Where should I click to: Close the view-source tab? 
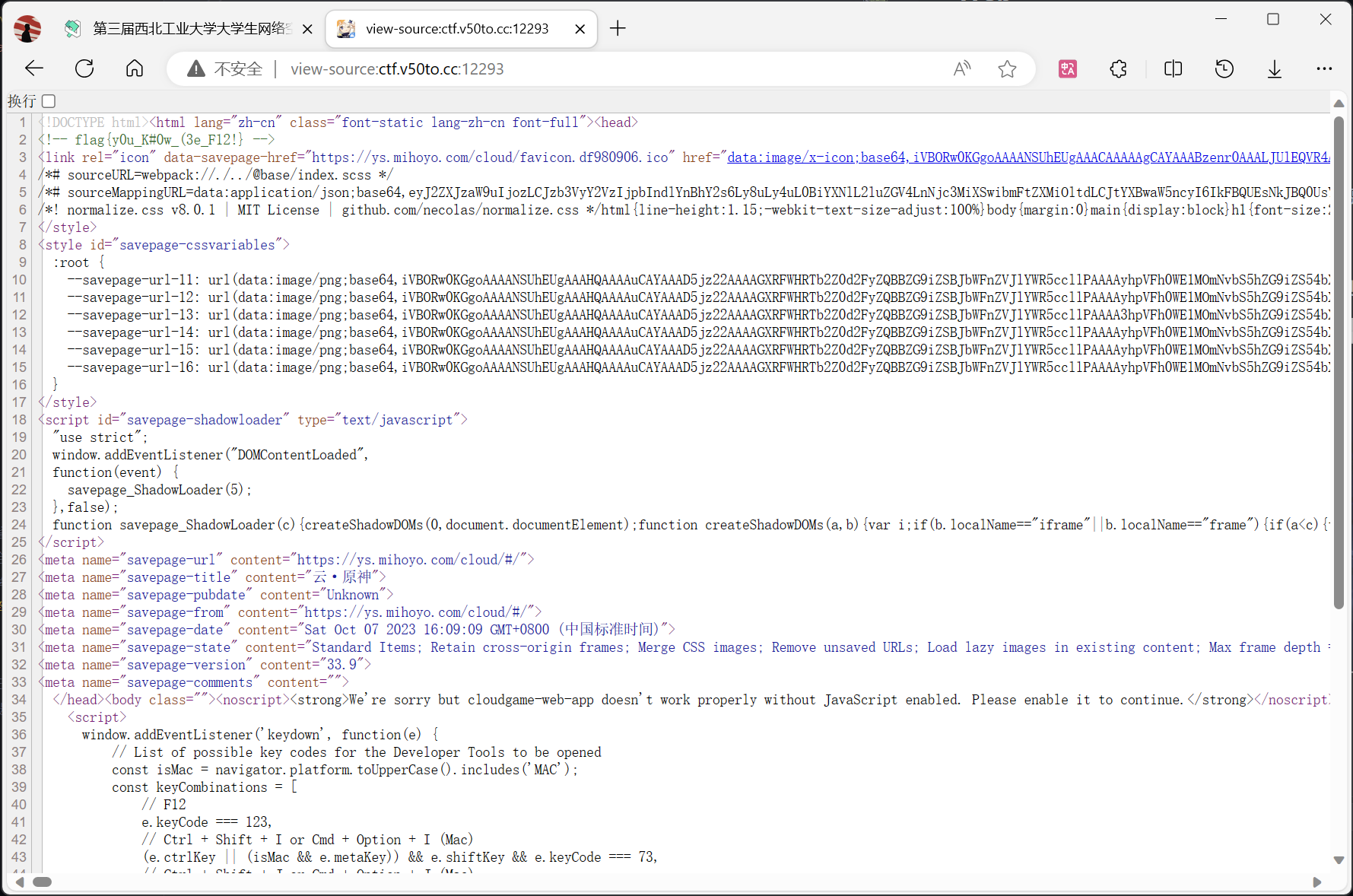[x=580, y=29]
